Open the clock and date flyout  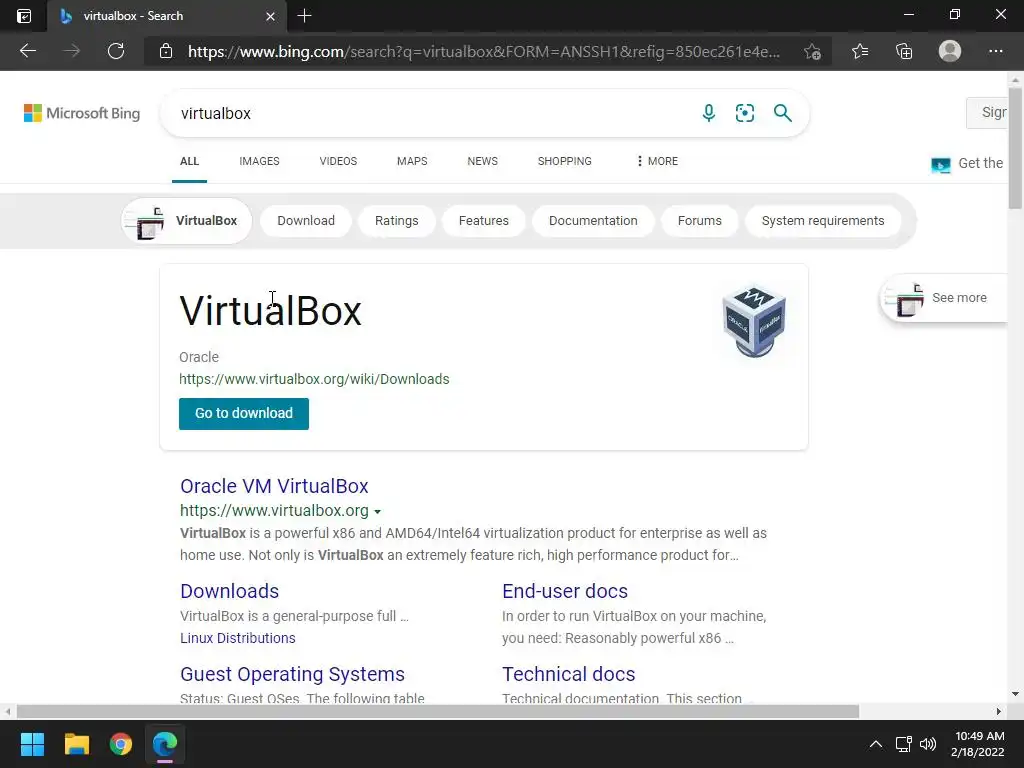(978, 744)
